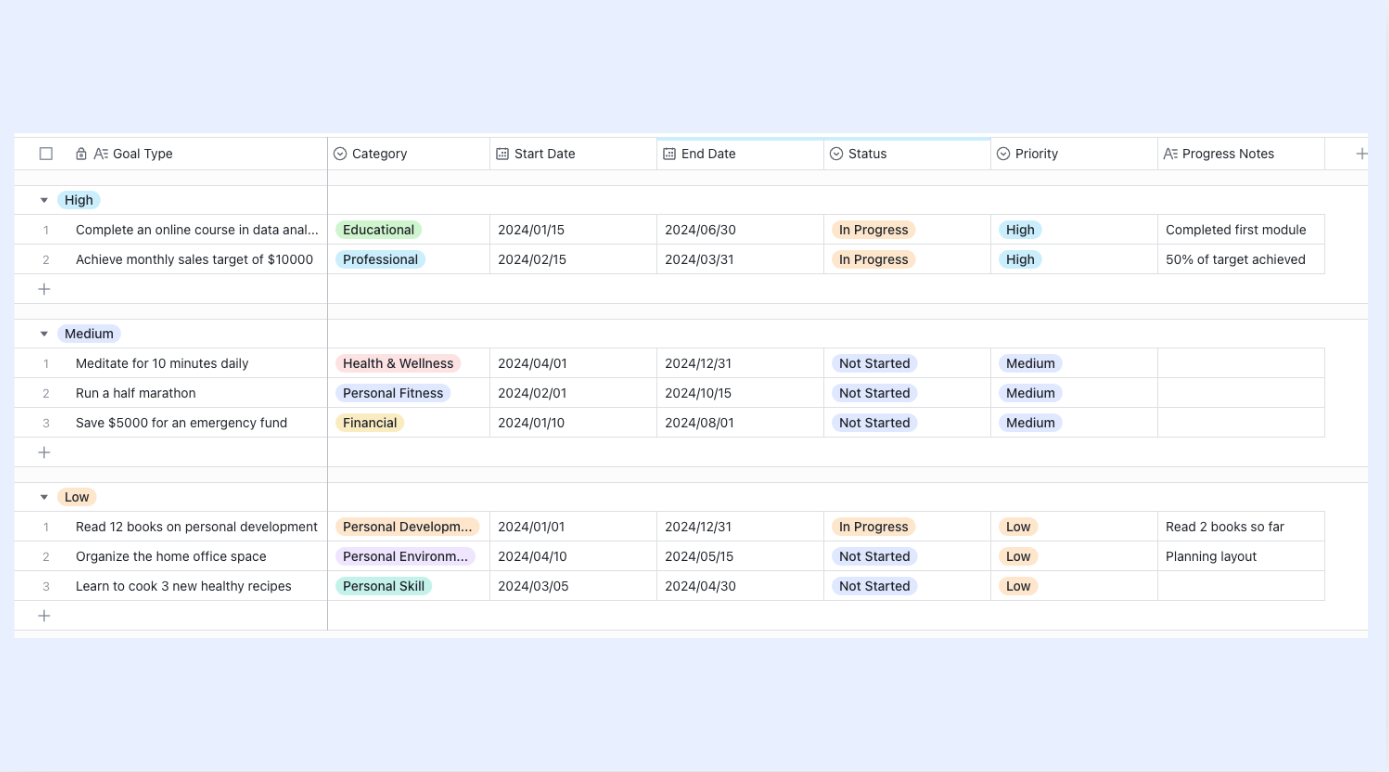Click the calendar icon beside Start Date
This screenshot has width=1389, height=772.
tap(503, 154)
